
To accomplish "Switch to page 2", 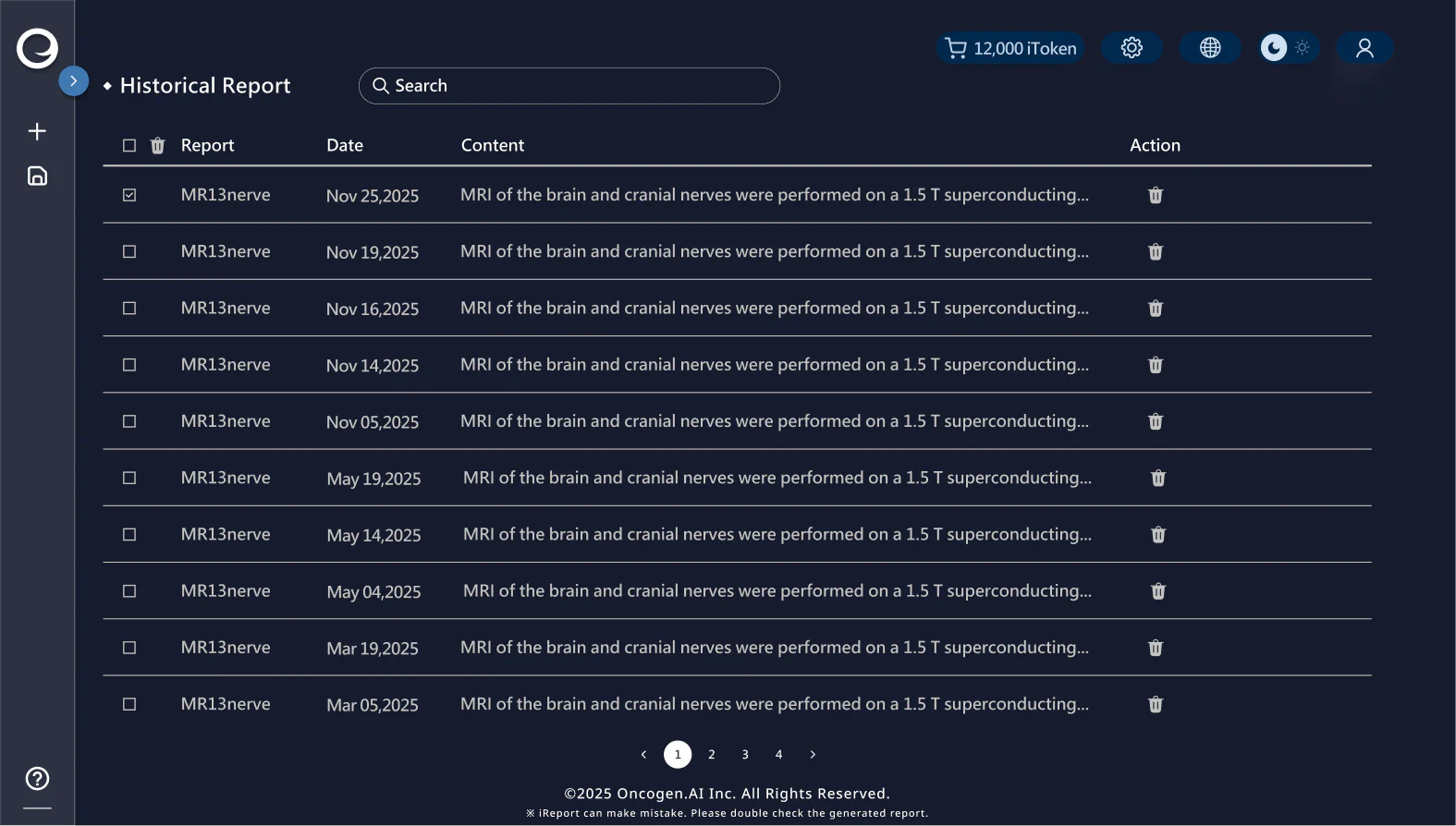I will (712, 755).
